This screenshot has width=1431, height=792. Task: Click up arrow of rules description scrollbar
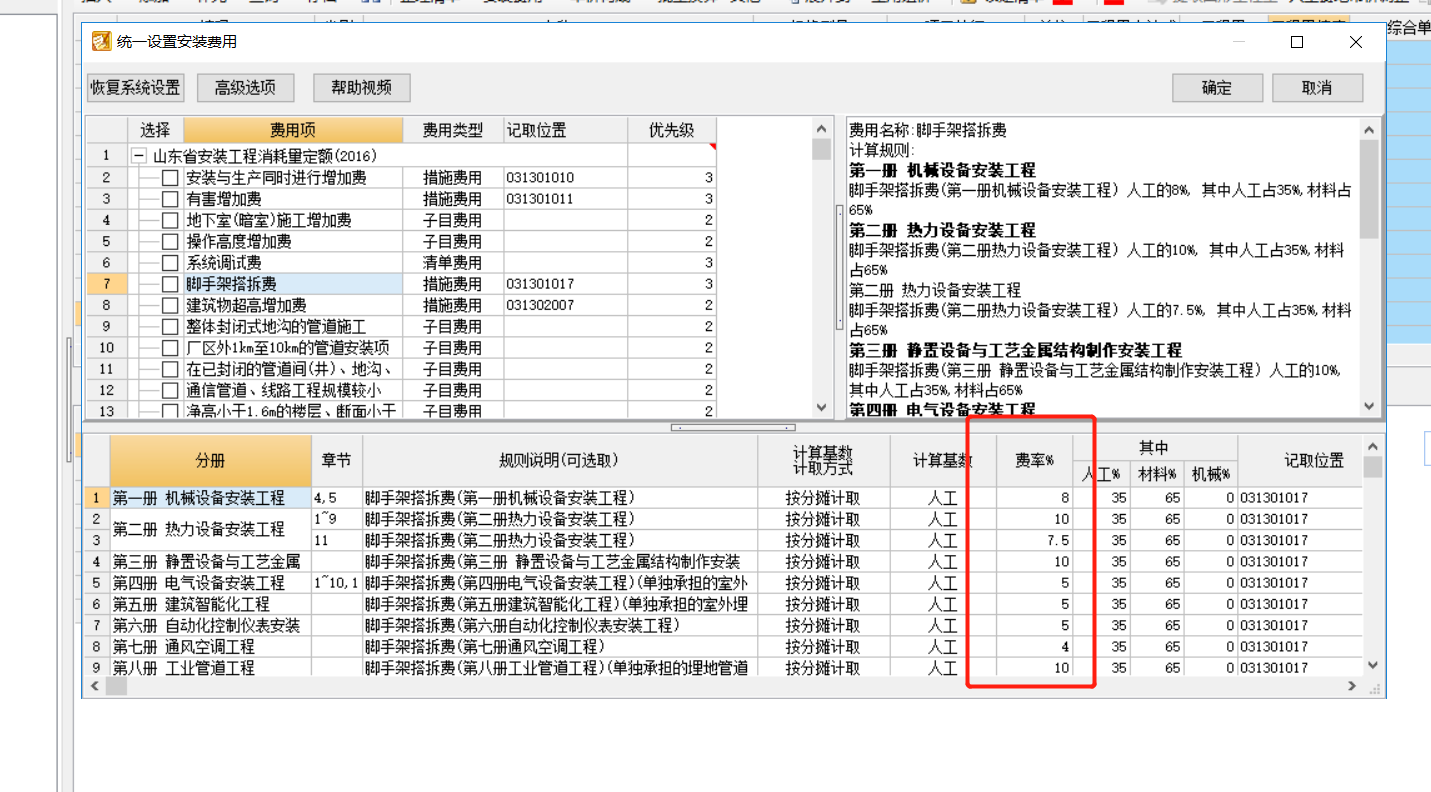pyautogui.click(x=1369, y=128)
